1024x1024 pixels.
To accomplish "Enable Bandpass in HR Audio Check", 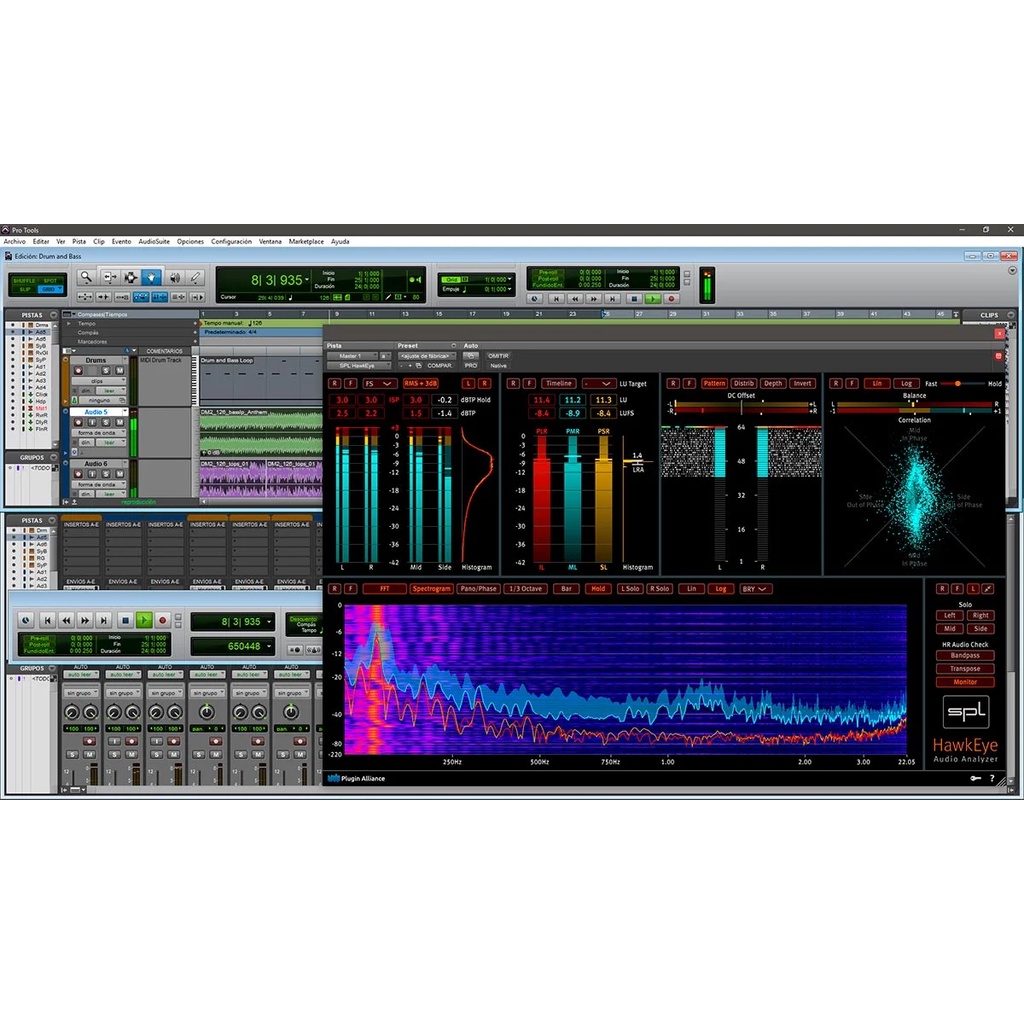I will 965,656.
